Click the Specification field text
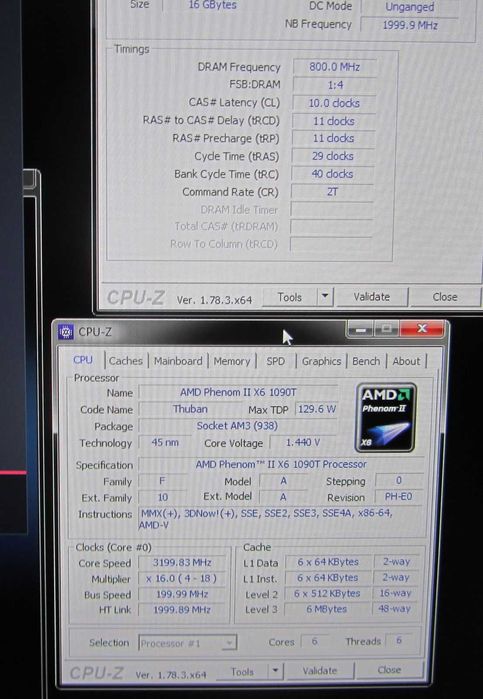The image size is (483, 699). click(281, 464)
